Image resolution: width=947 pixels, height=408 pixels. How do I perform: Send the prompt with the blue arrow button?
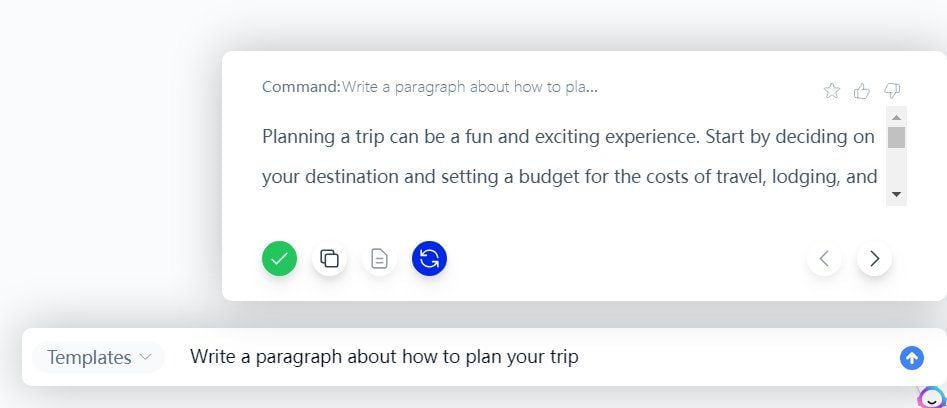[912, 358]
